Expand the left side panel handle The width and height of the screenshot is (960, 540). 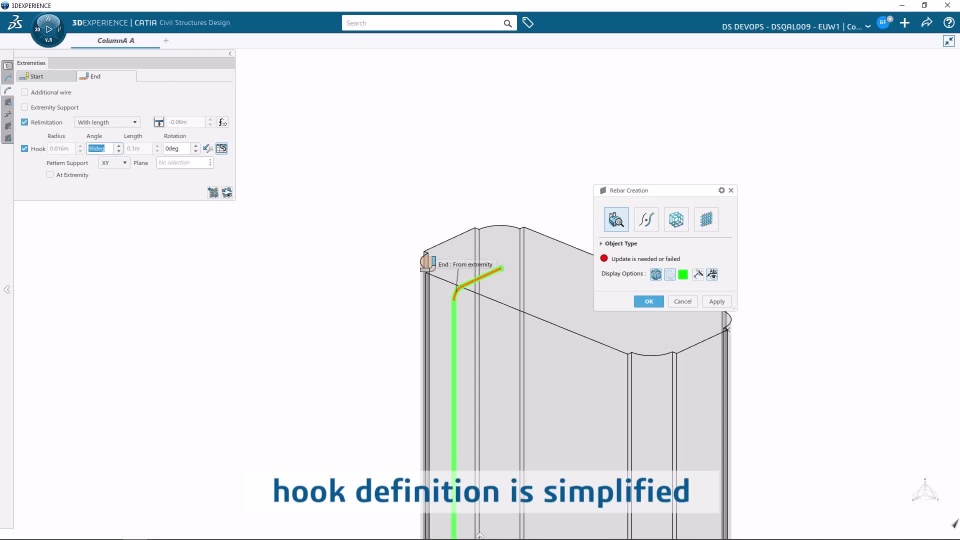(x=7, y=290)
